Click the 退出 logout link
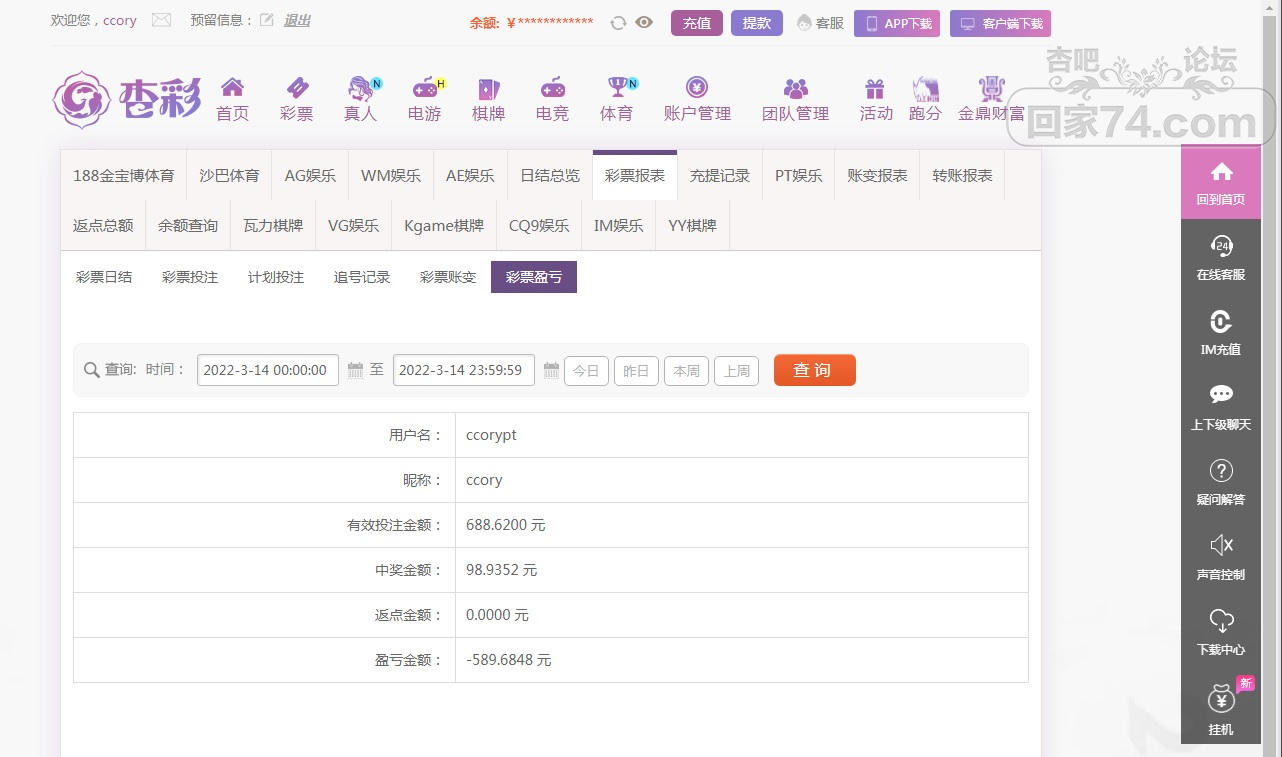This screenshot has width=1282, height=757. click(x=297, y=20)
